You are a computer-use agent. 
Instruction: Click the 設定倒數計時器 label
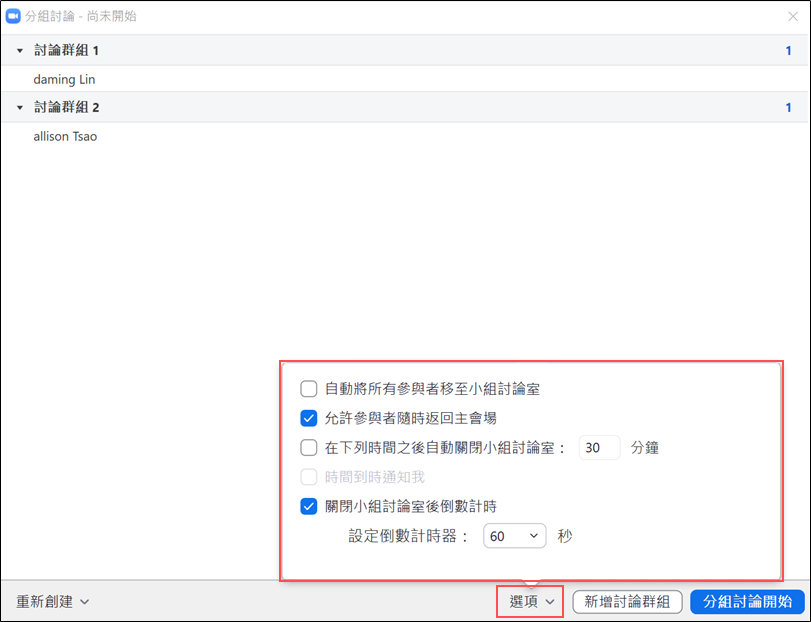pos(408,536)
